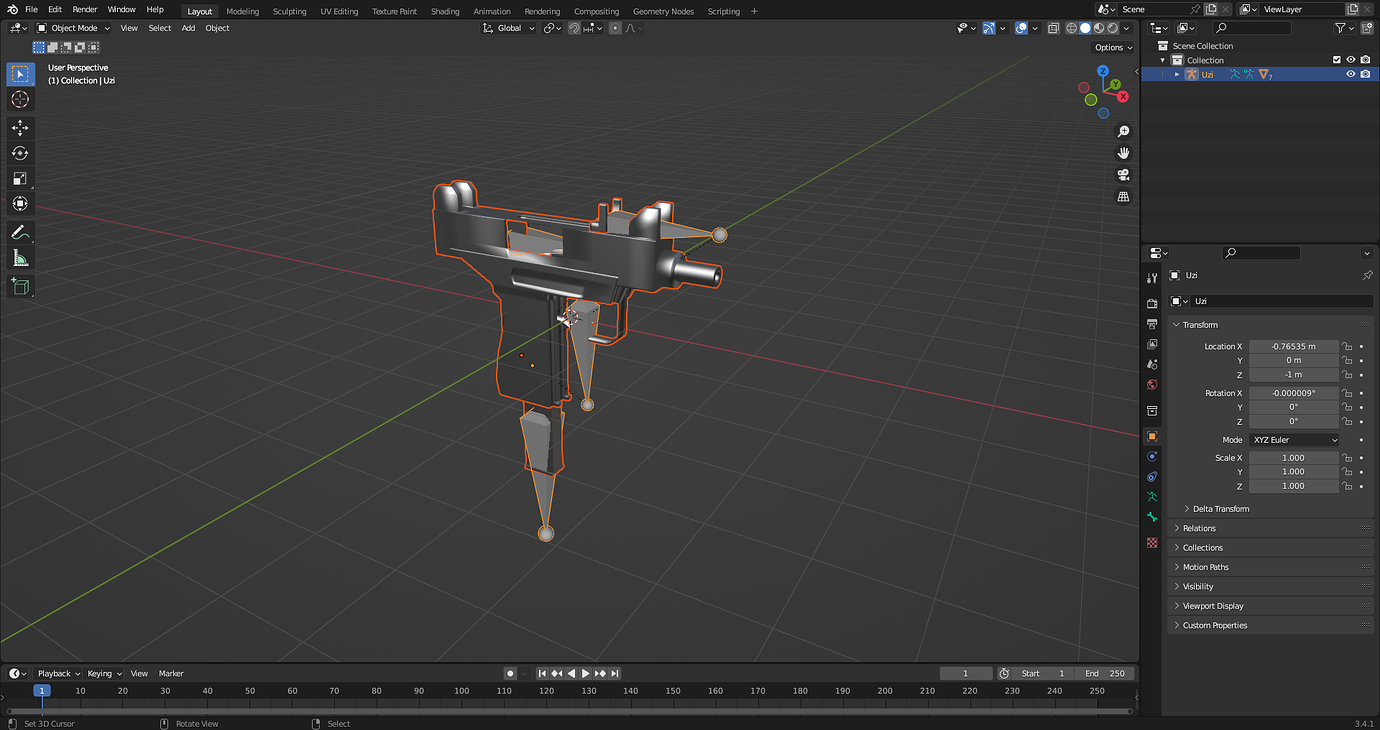The image size is (1380, 730).
Task: Click the Blender logo icon
Action: click(x=13, y=10)
